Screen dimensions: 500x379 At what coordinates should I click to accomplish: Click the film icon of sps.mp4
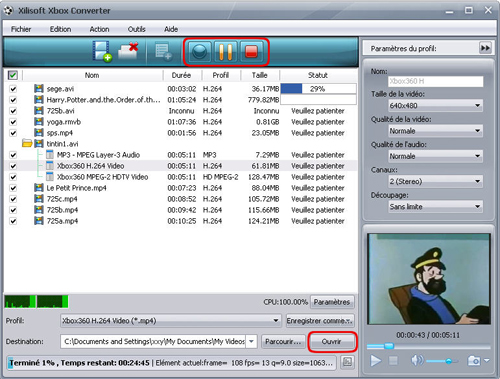pos(39,133)
